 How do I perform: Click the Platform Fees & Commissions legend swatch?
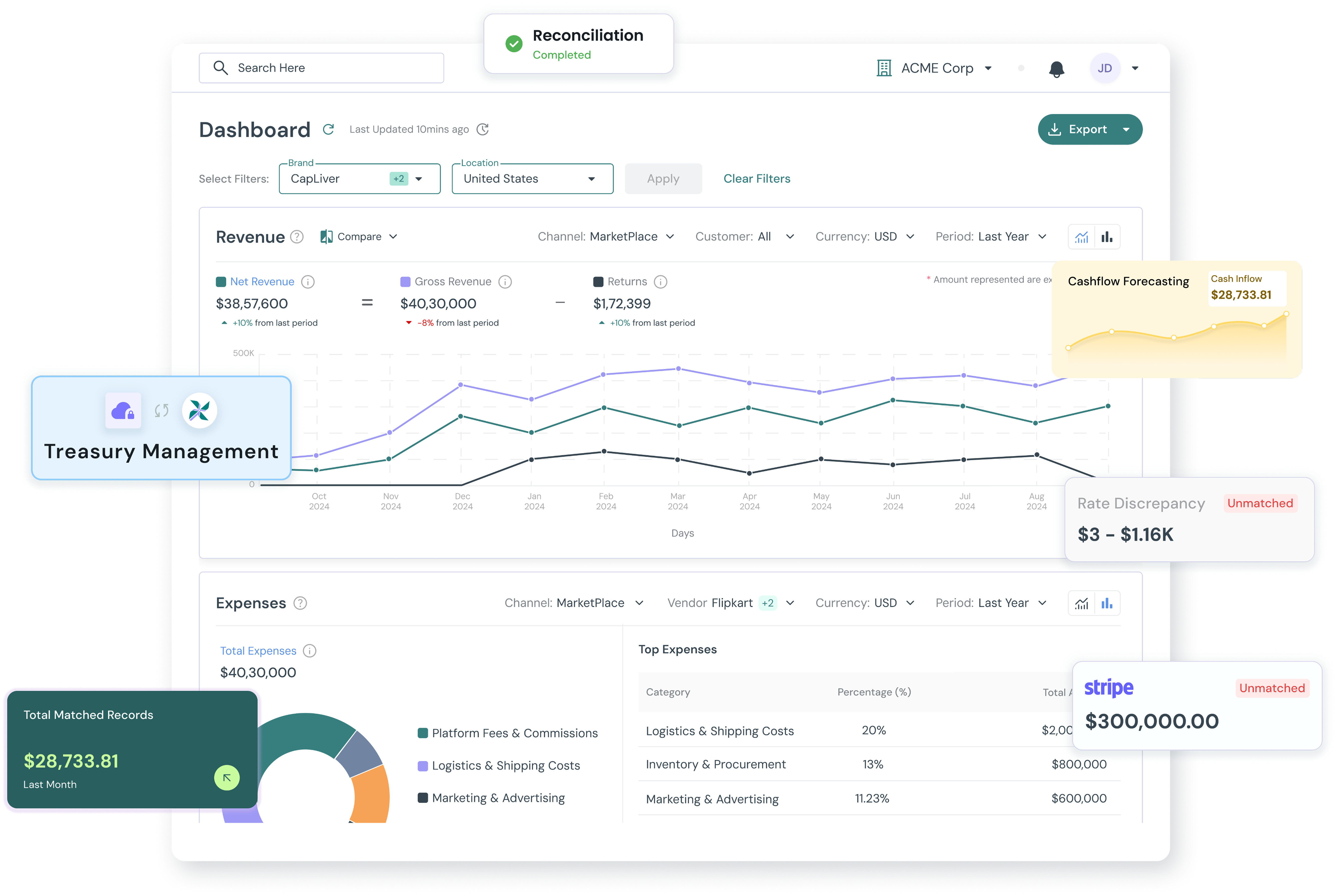pos(423,733)
